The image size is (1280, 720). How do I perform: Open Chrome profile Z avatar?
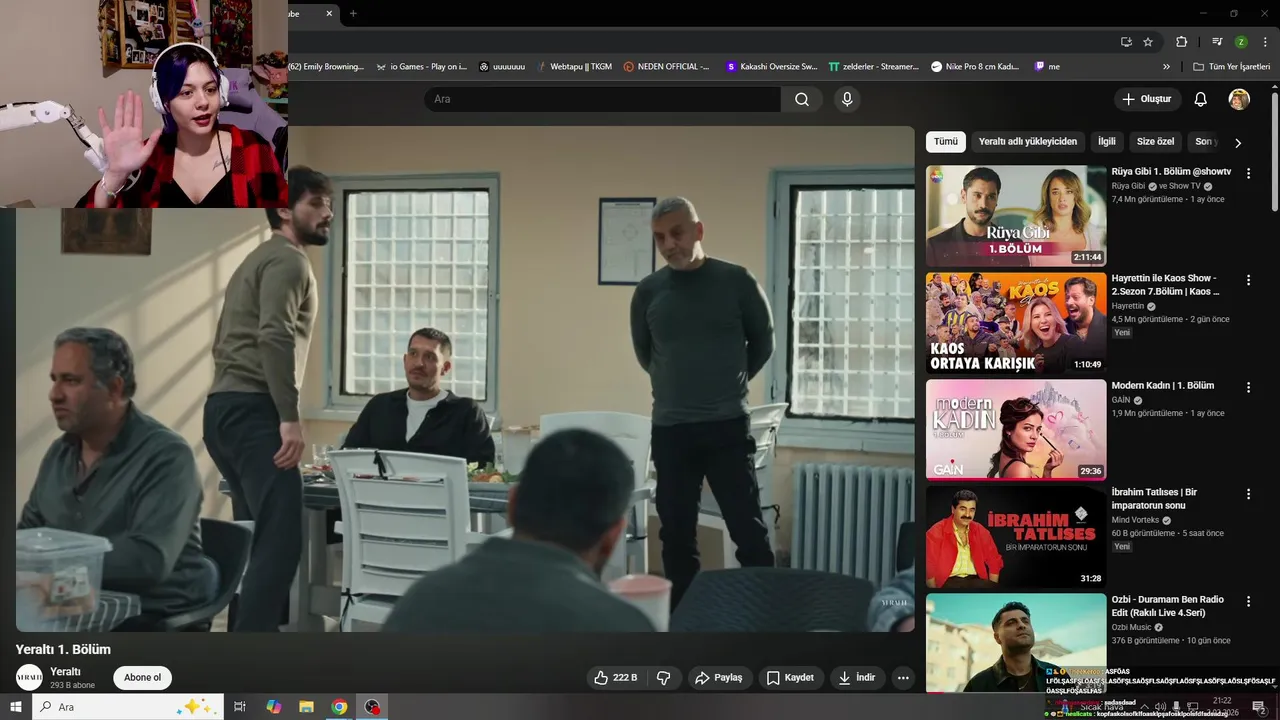coord(1241,42)
